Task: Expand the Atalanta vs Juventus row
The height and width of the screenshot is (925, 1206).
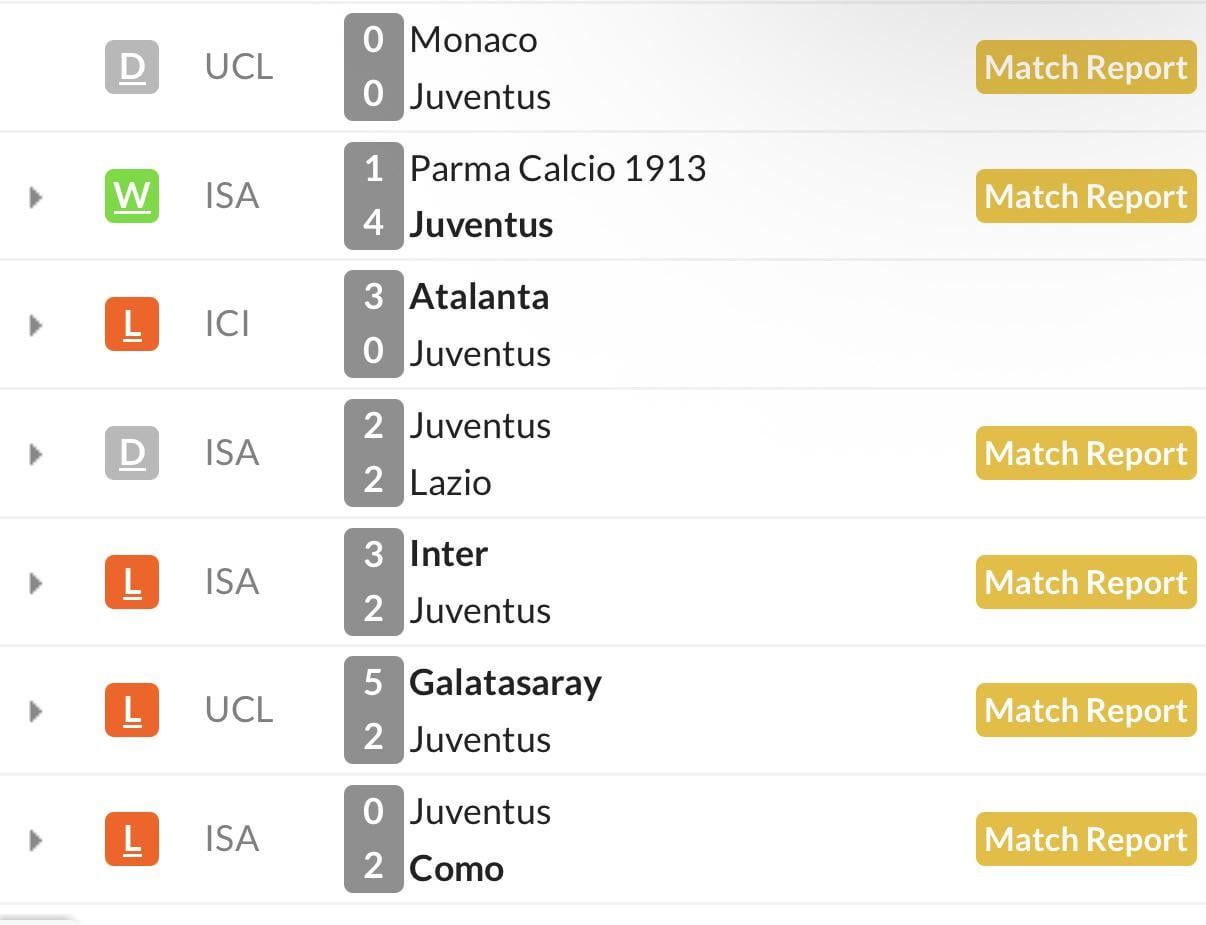Action: tap(36, 324)
